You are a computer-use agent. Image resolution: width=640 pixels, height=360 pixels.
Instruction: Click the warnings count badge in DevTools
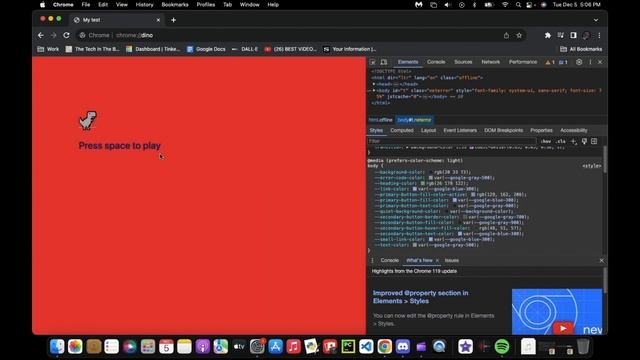(x=550, y=62)
